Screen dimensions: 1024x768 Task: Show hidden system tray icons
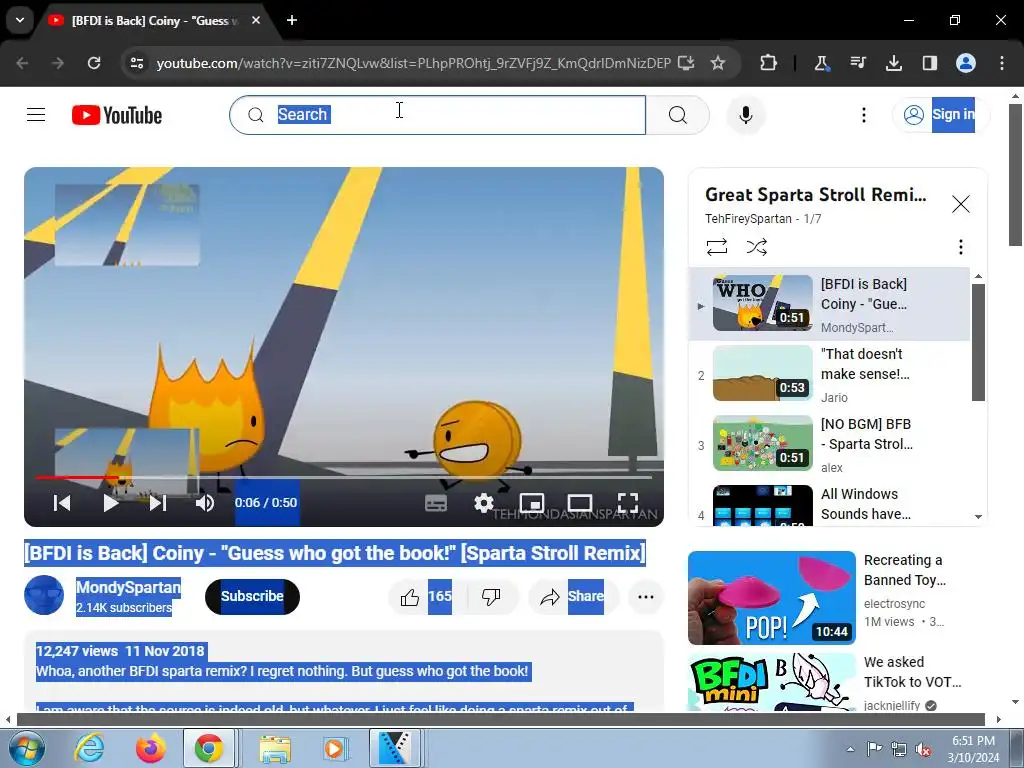coord(850,749)
